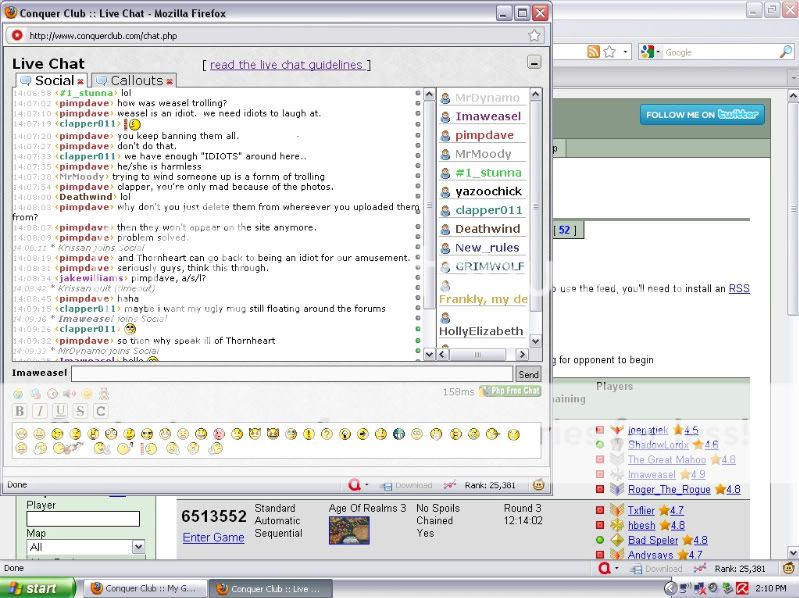This screenshot has height=598, width=799.
Task: Click the sound mute speaker icon in chat toolbar
Action: [x=69, y=393]
